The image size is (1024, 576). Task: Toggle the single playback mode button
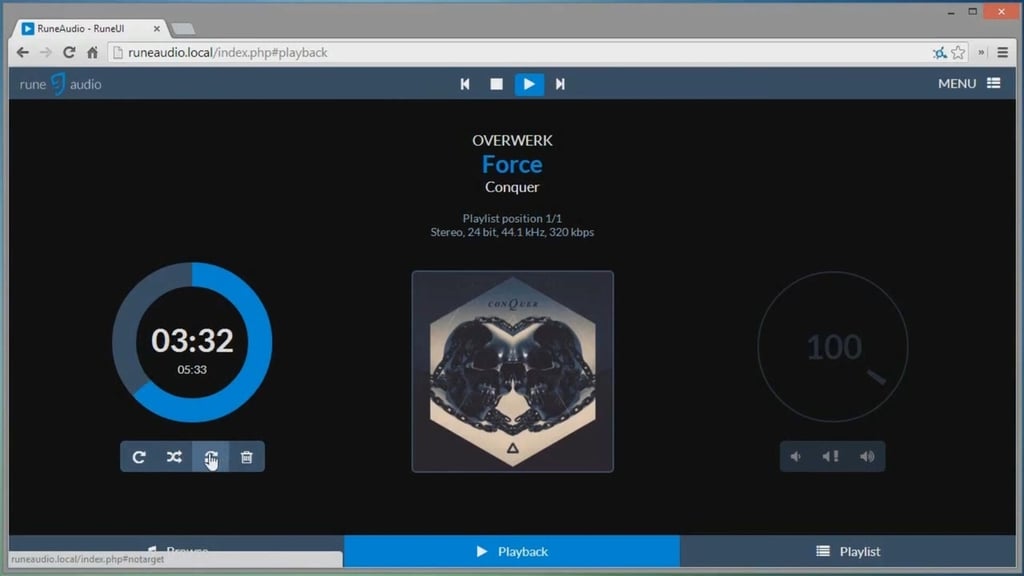point(210,457)
